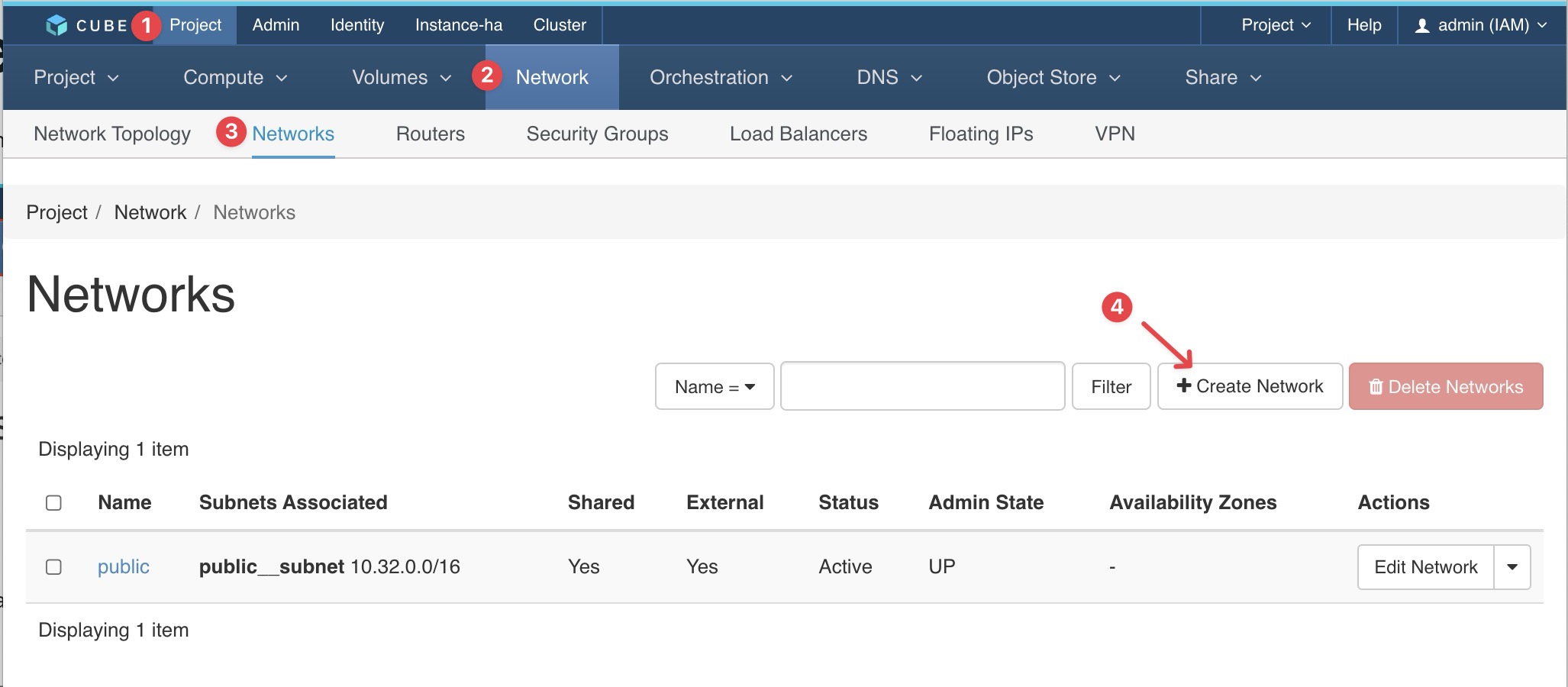Expand the top-right Project dropdown
Screen dimensions: 1568x687
1276,25
